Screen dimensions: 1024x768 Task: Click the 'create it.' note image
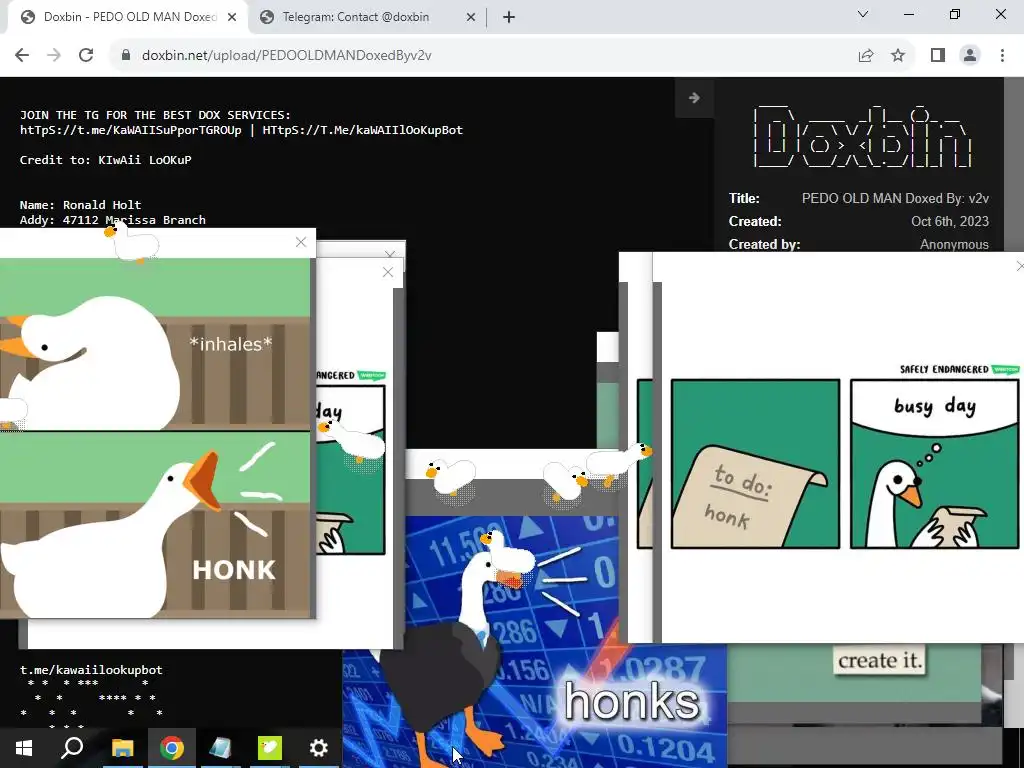(880, 661)
